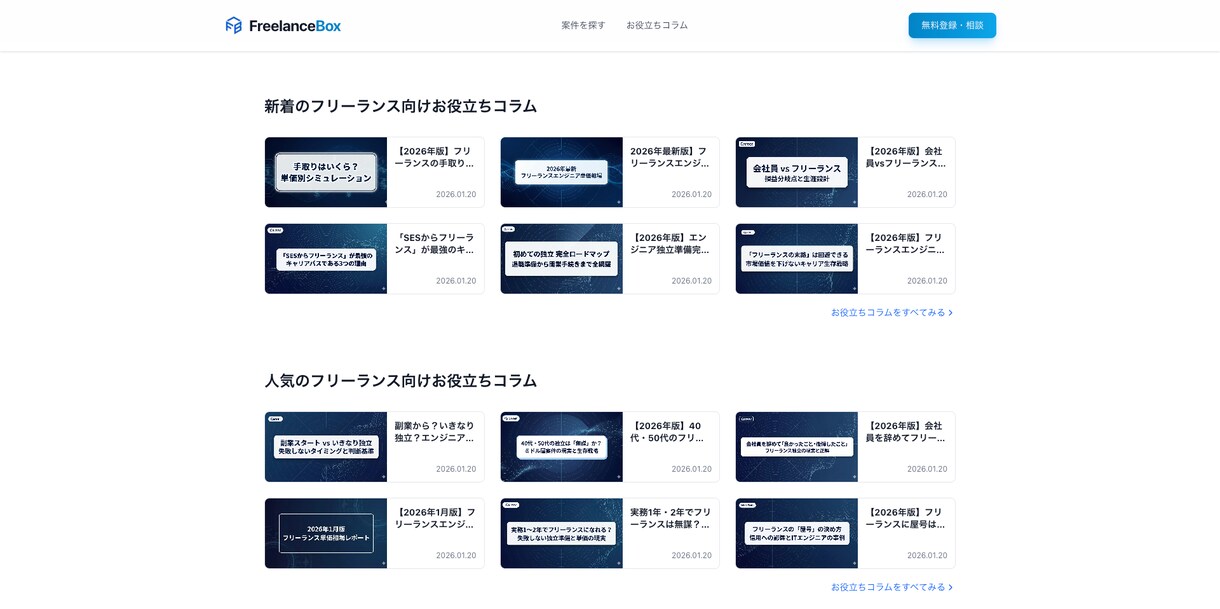Open the 初めての独立 完全ロードマップ thumbnail
Image resolution: width=1220 pixels, height=609 pixels.
click(562, 259)
